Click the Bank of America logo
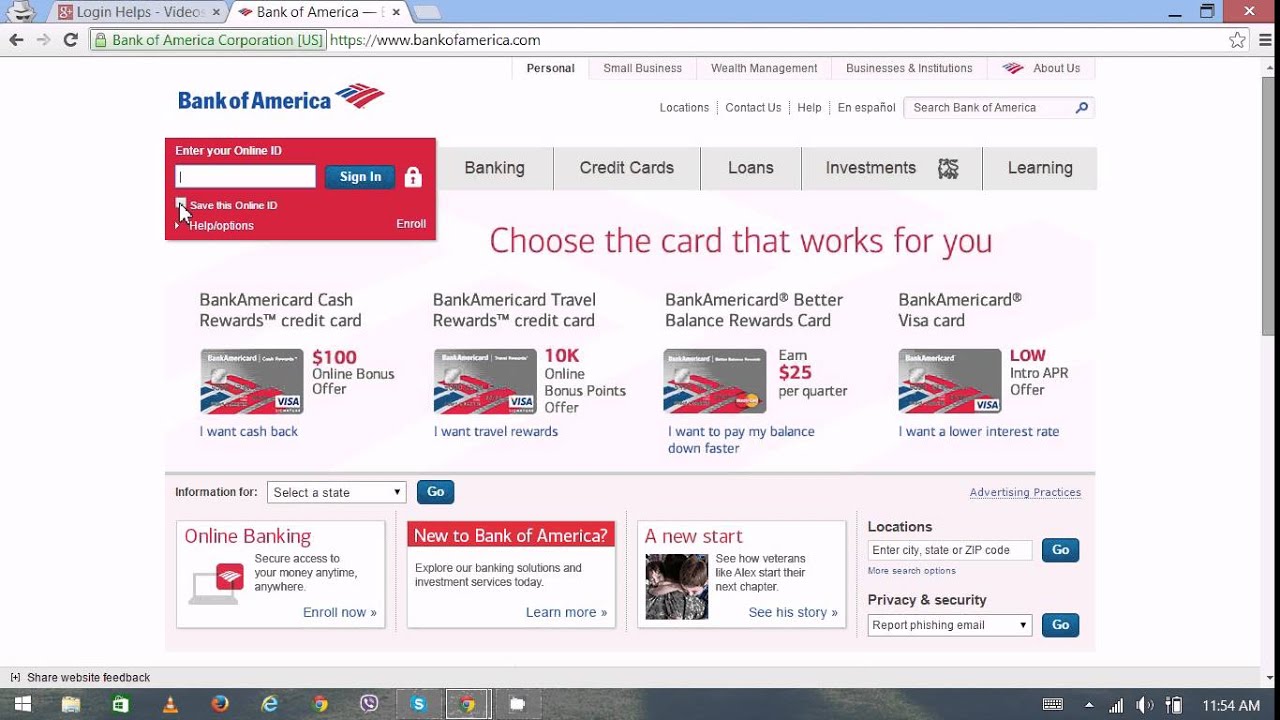This screenshot has width=1280, height=720. (281, 97)
